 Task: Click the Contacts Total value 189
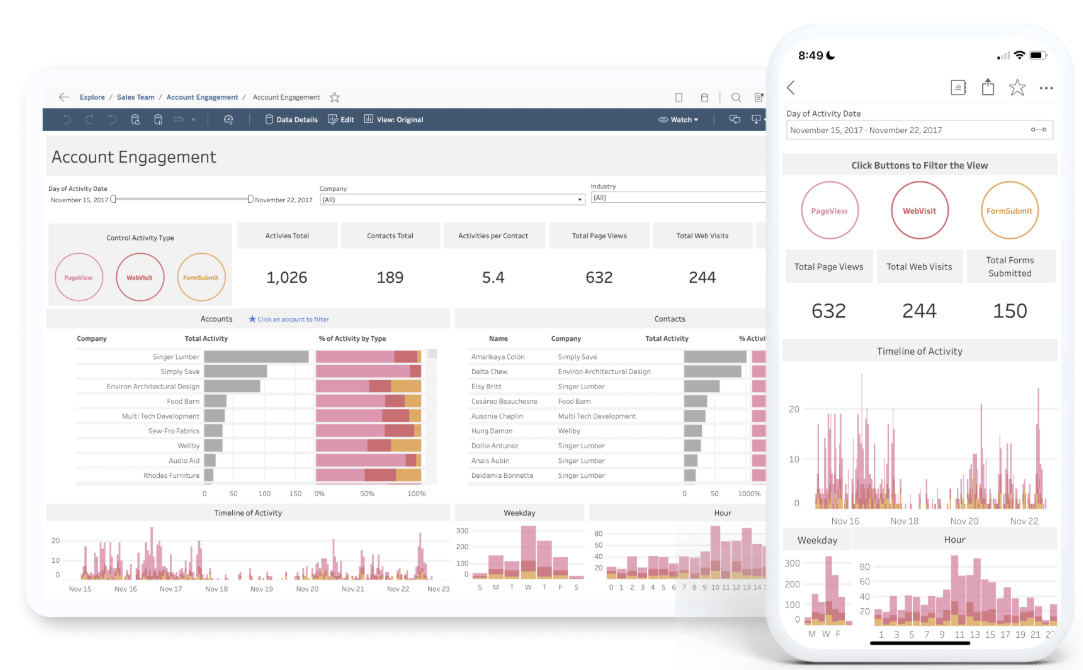click(390, 278)
